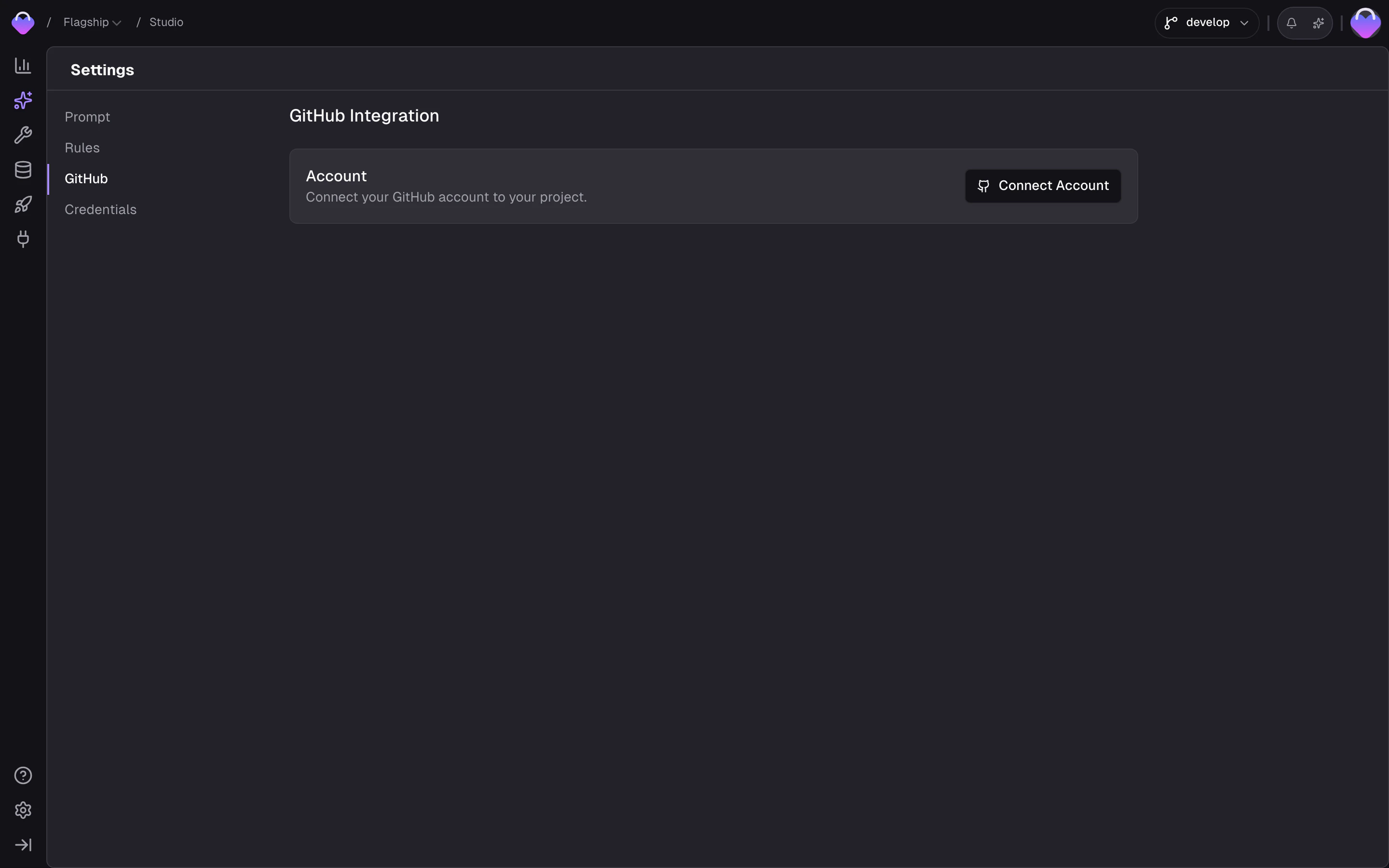
Task: Switch to the Rules settings tab
Action: [x=82, y=148]
